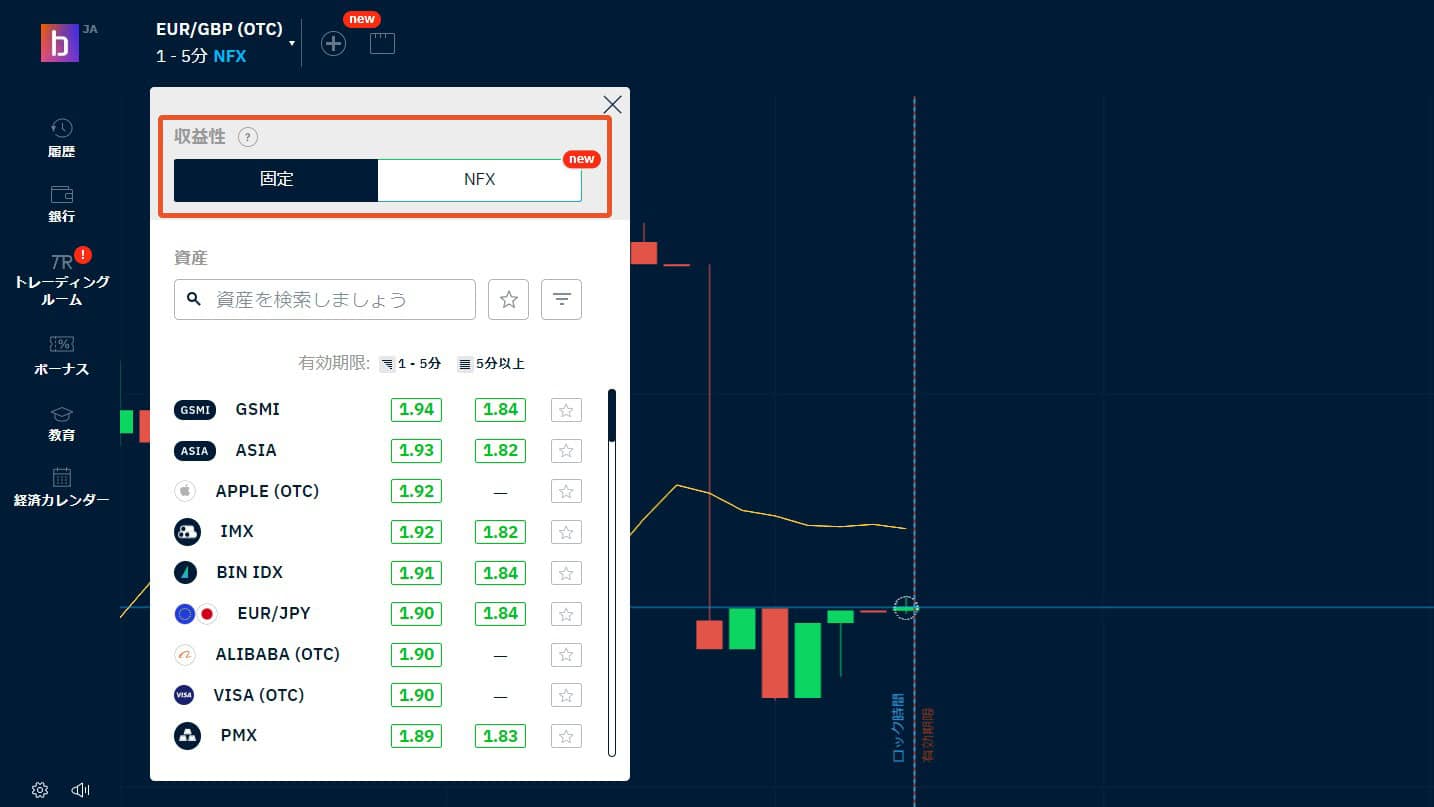Click the VISA logo icon
This screenshot has height=807, width=1434.
coord(184,696)
